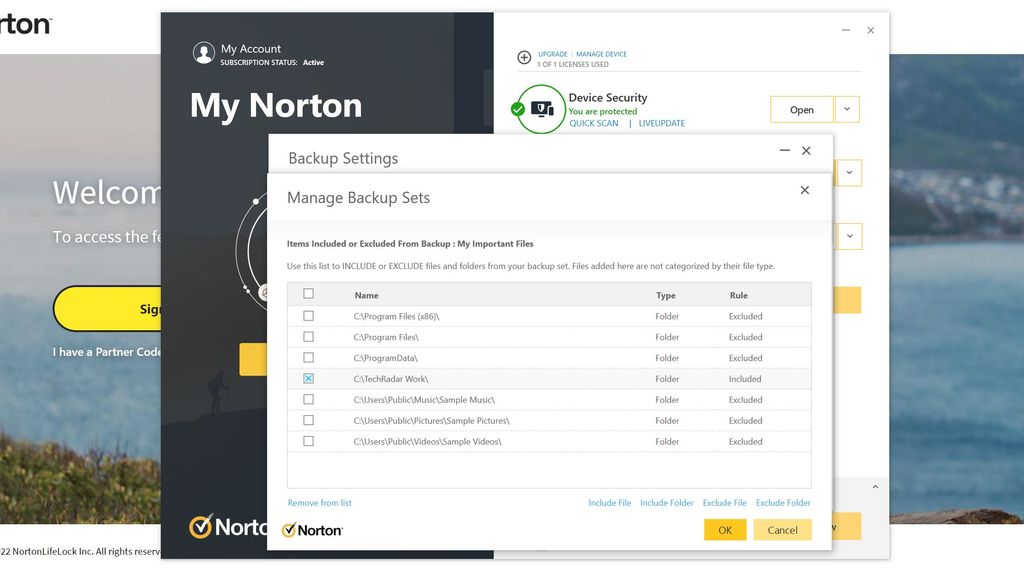Expand the chevron dropdown on the right edge
The image size is (1024, 576).
tap(847, 172)
